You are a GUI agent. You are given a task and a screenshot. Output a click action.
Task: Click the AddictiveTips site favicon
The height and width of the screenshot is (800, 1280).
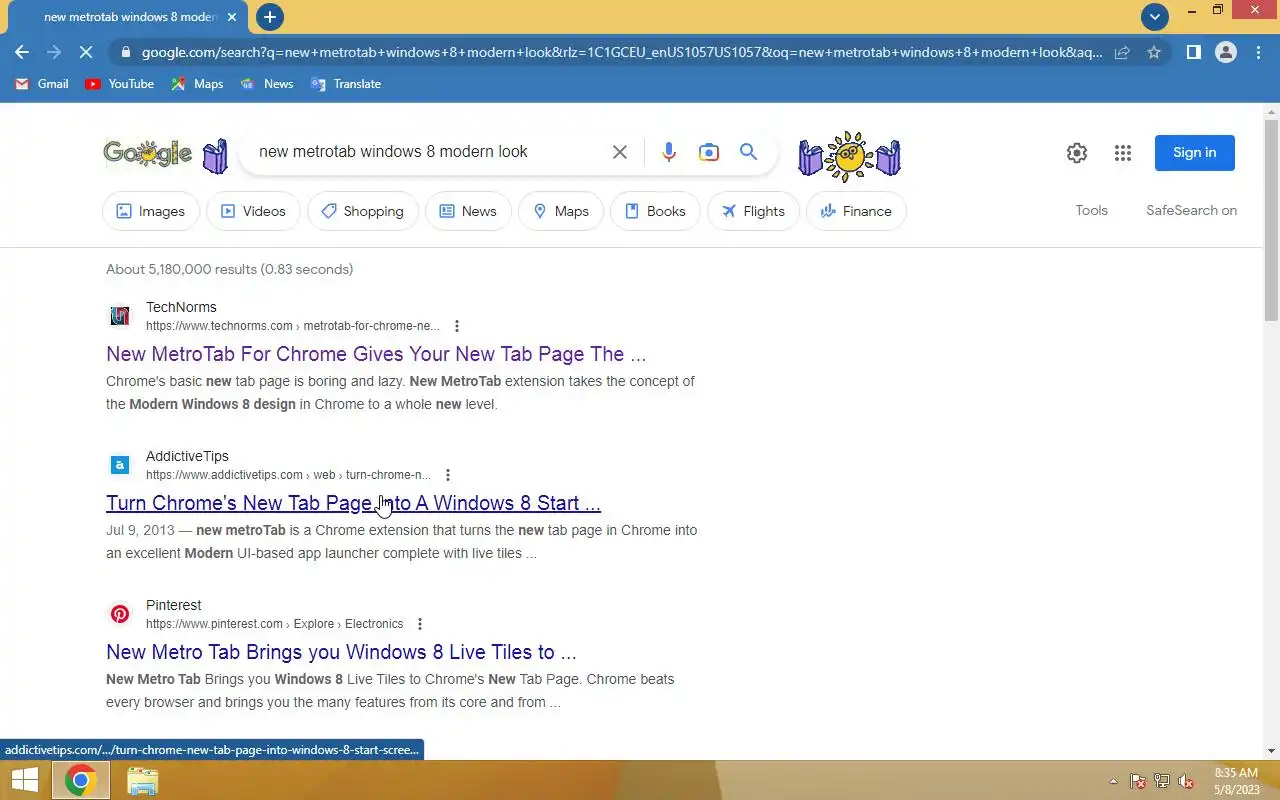pyautogui.click(x=120, y=465)
